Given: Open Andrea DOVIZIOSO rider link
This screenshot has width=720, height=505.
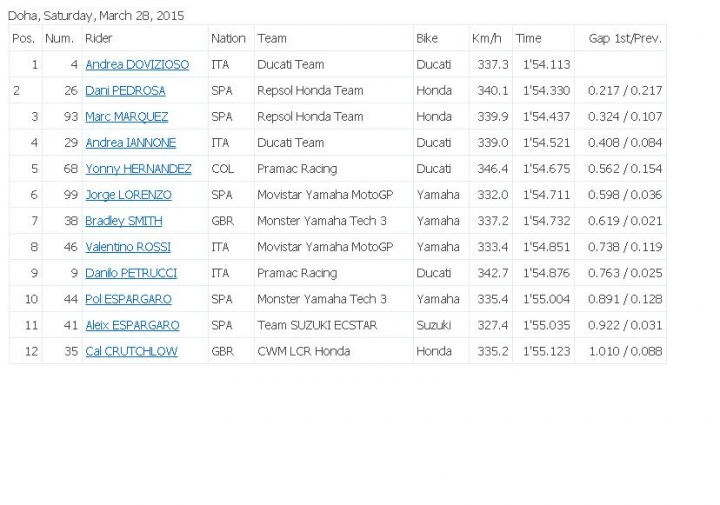Looking at the screenshot, I should pyautogui.click(x=136, y=65).
